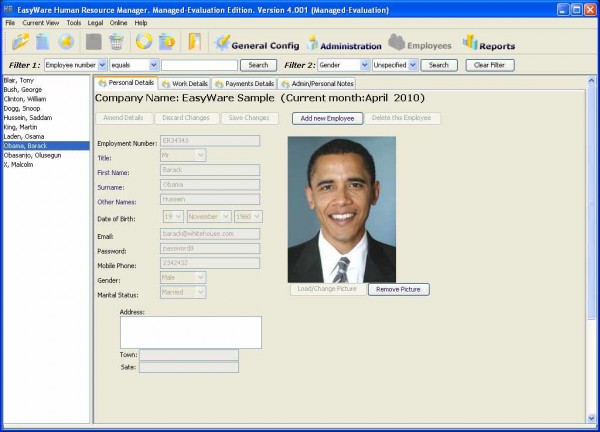Viewport: 600px width, 432px height.
Task: Expand Filter 1 operator dropdown (equals)
Action: (x=153, y=65)
